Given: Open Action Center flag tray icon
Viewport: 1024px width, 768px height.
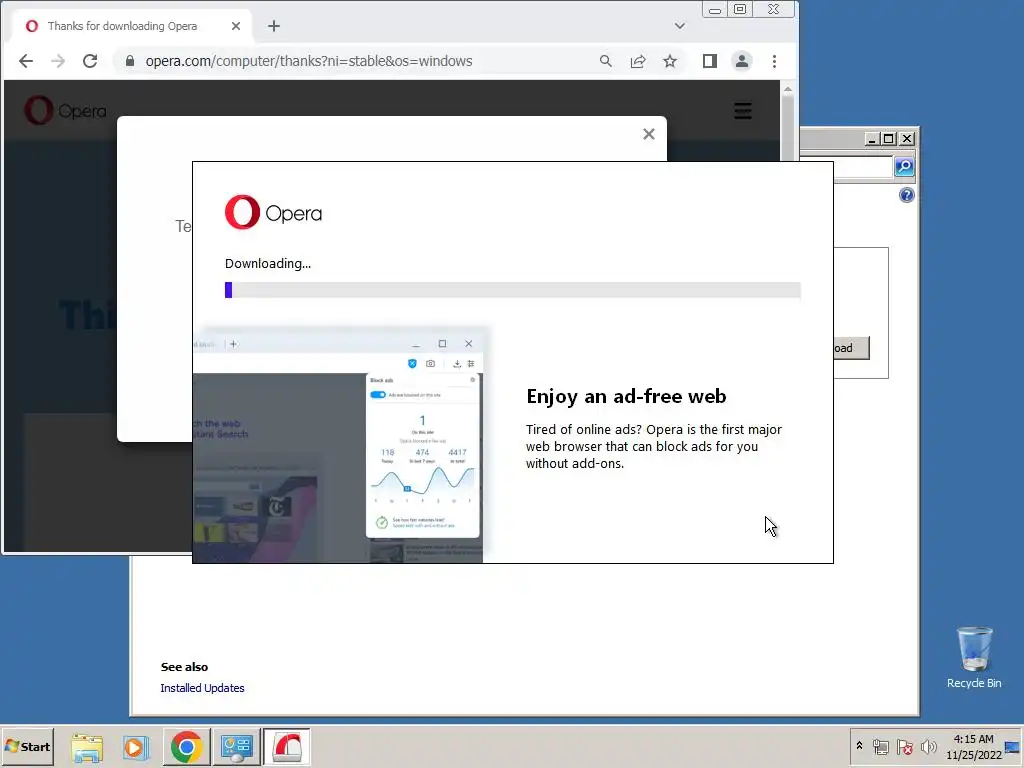Looking at the screenshot, I should click(904, 746).
